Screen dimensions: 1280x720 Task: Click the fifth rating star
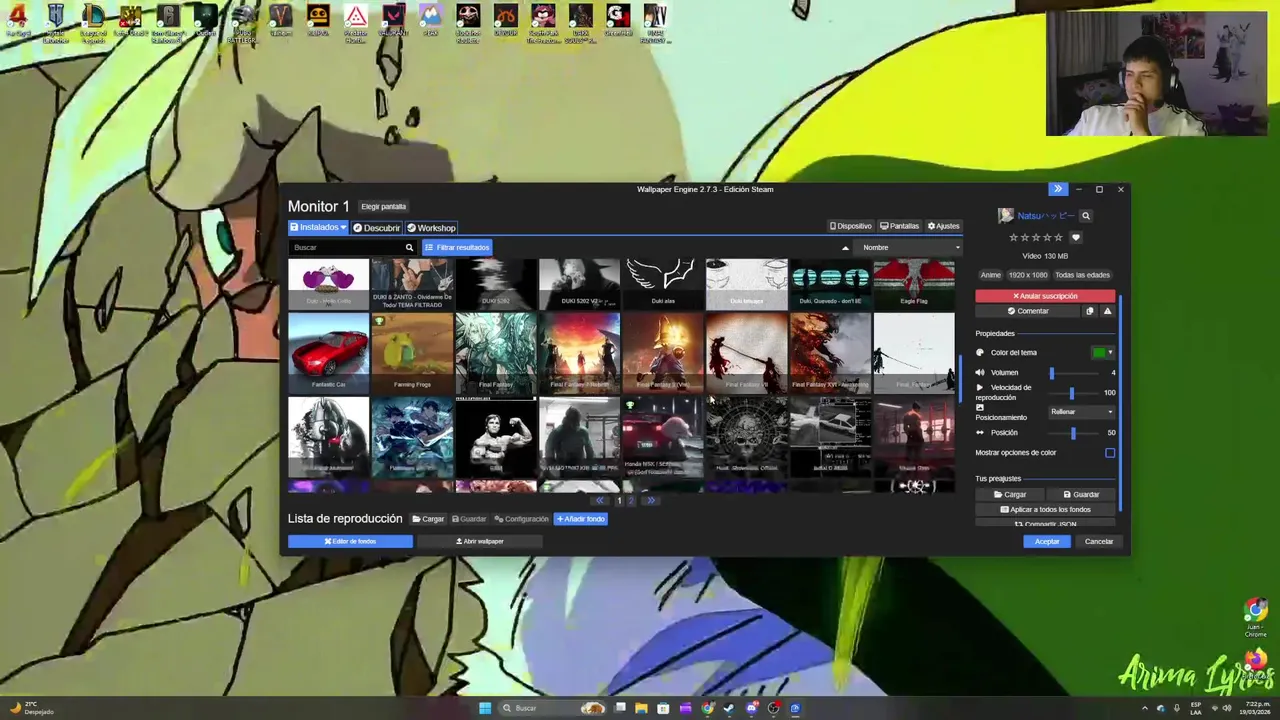[x=1058, y=238]
